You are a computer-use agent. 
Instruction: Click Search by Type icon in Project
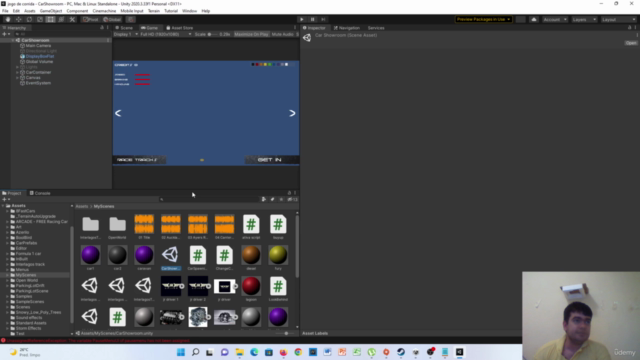pyautogui.click(x=264, y=199)
